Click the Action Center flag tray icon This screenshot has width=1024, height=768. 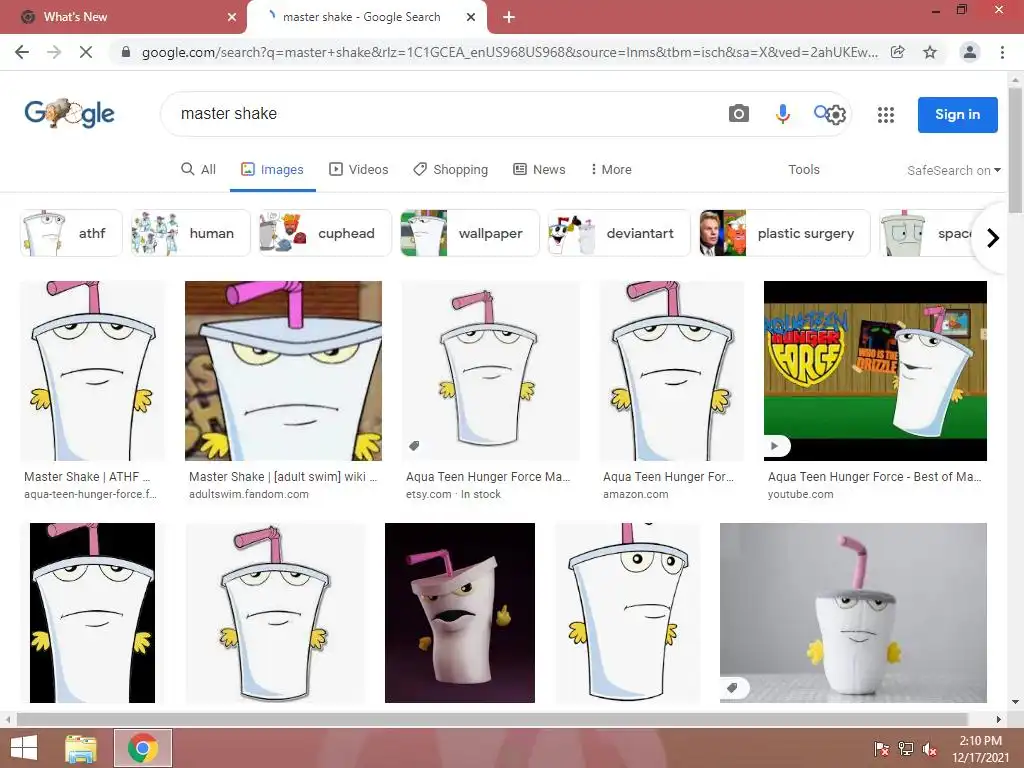coord(882,749)
